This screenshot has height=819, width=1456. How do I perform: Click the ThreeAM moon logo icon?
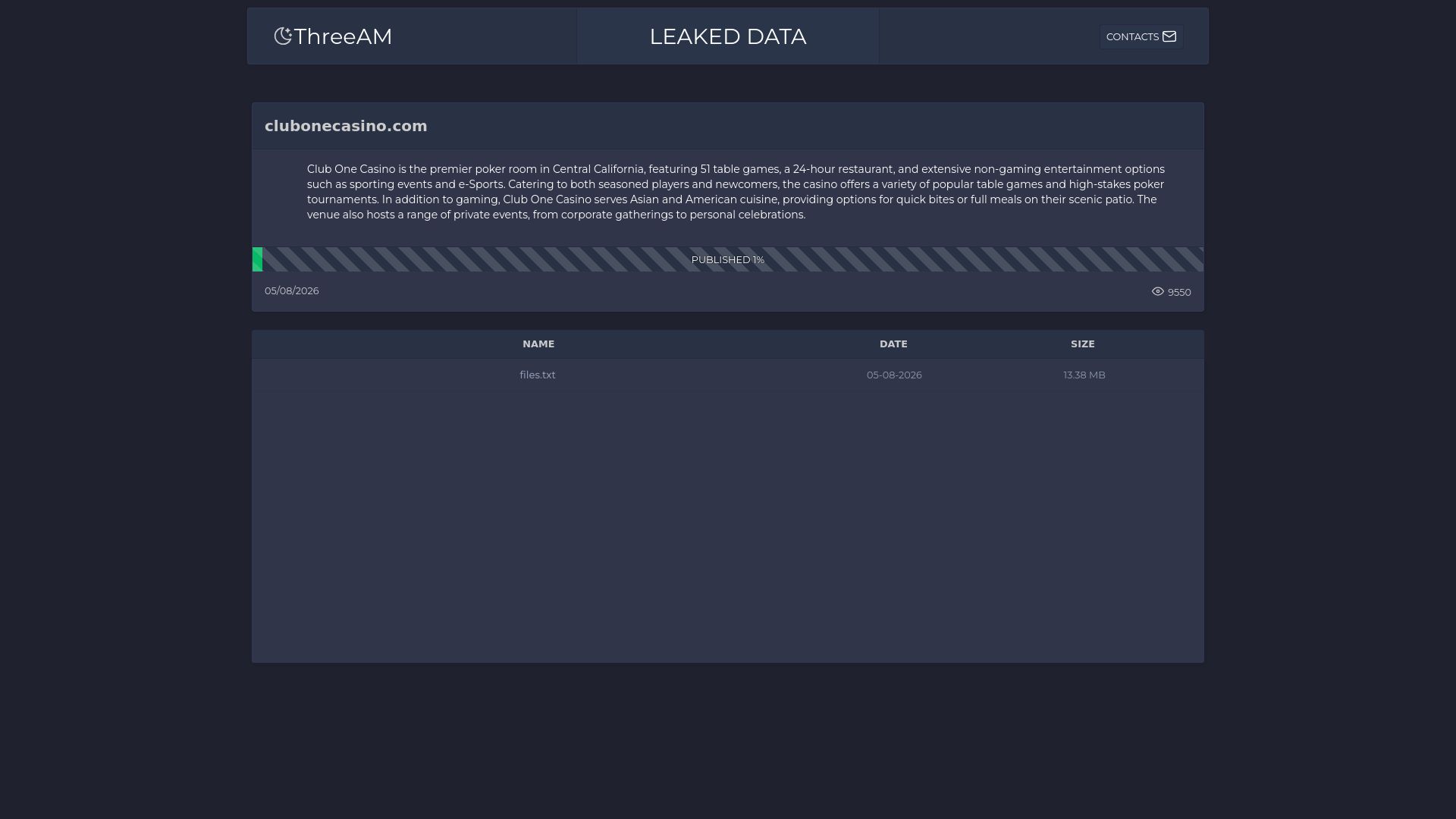pyautogui.click(x=283, y=36)
